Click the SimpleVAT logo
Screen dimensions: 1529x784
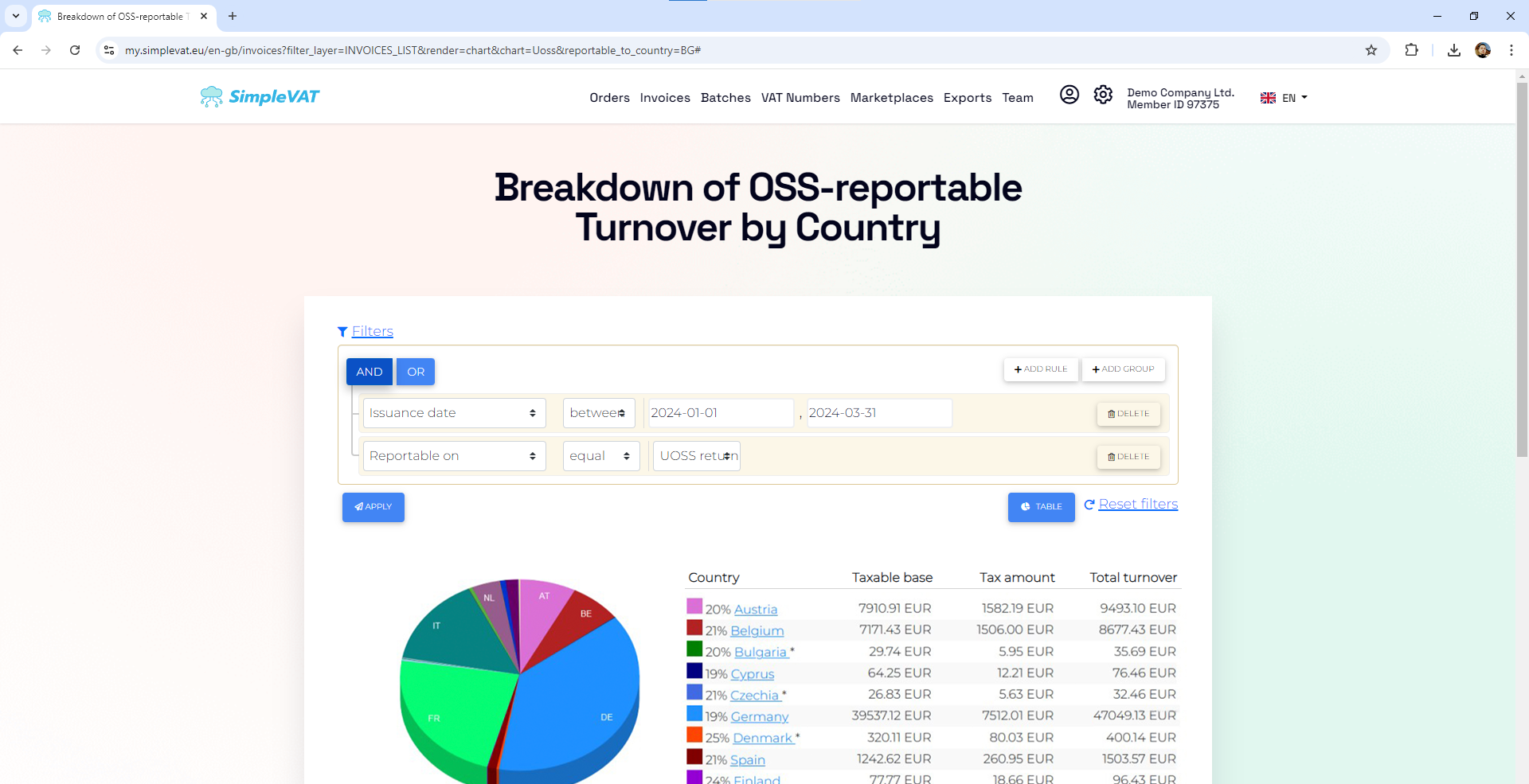(x=260, y=96)
